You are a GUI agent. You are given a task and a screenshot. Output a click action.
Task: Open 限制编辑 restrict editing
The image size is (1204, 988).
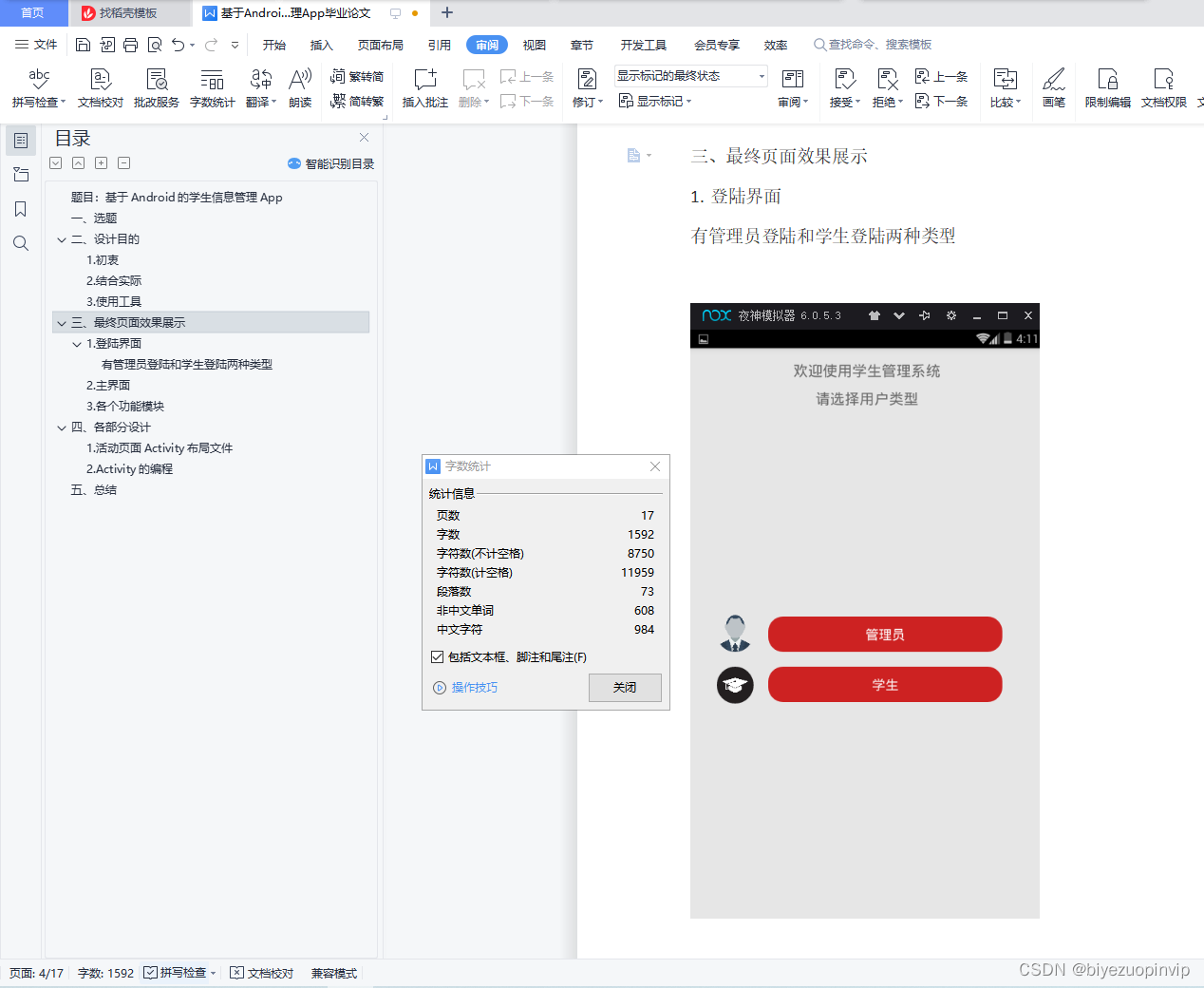tap(1108, 87)
